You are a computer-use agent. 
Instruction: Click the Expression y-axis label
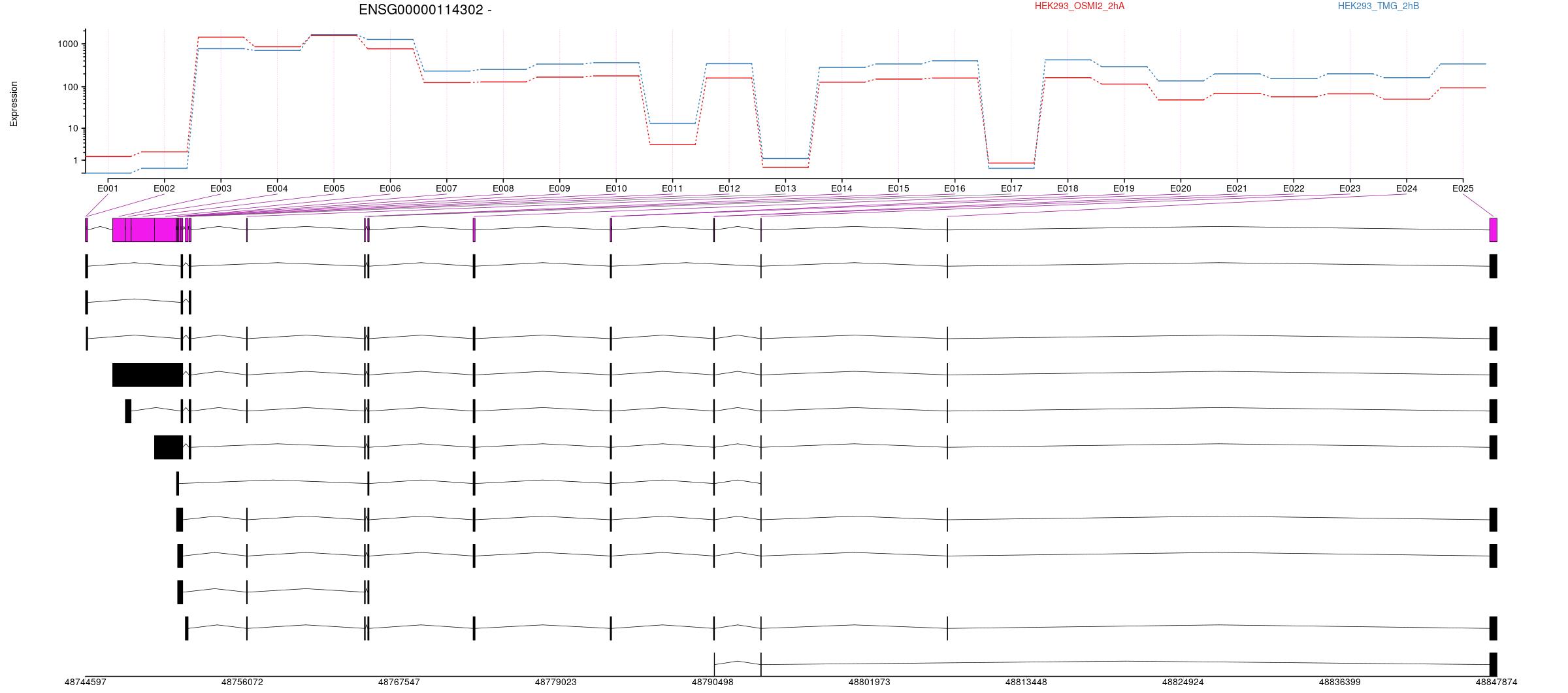[x=14, y=104]
